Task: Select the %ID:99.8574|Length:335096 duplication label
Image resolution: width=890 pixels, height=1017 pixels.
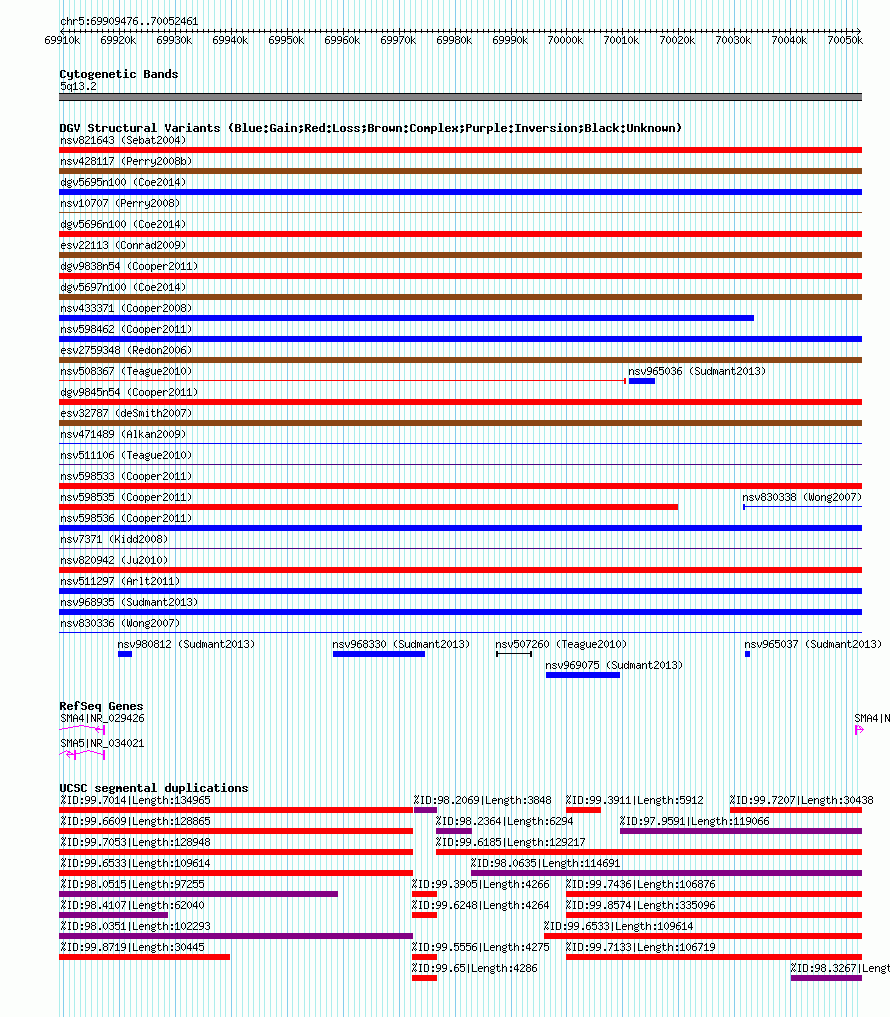Action: point(641,905)
